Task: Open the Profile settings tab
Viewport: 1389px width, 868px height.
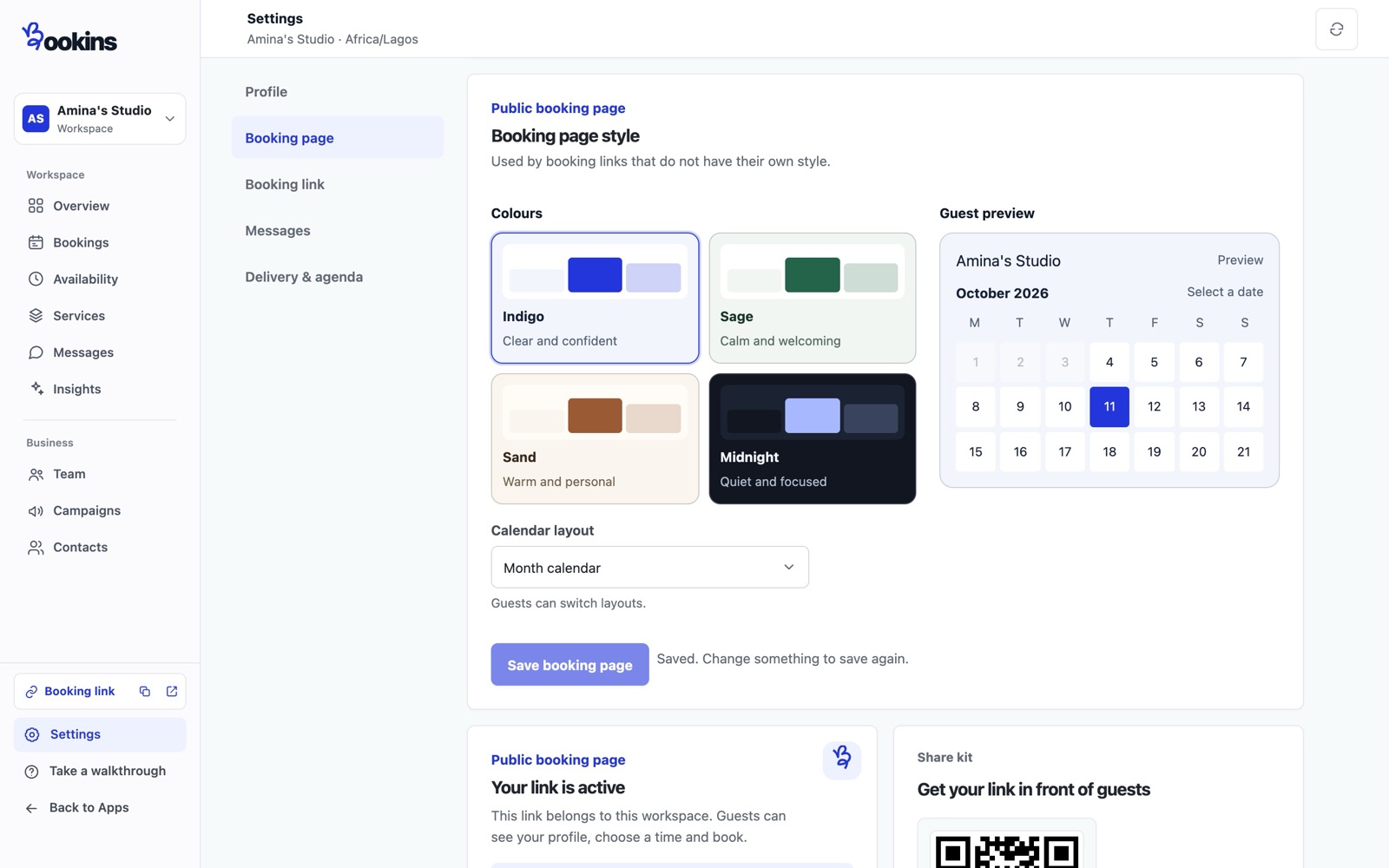Action: coord(337,92)
